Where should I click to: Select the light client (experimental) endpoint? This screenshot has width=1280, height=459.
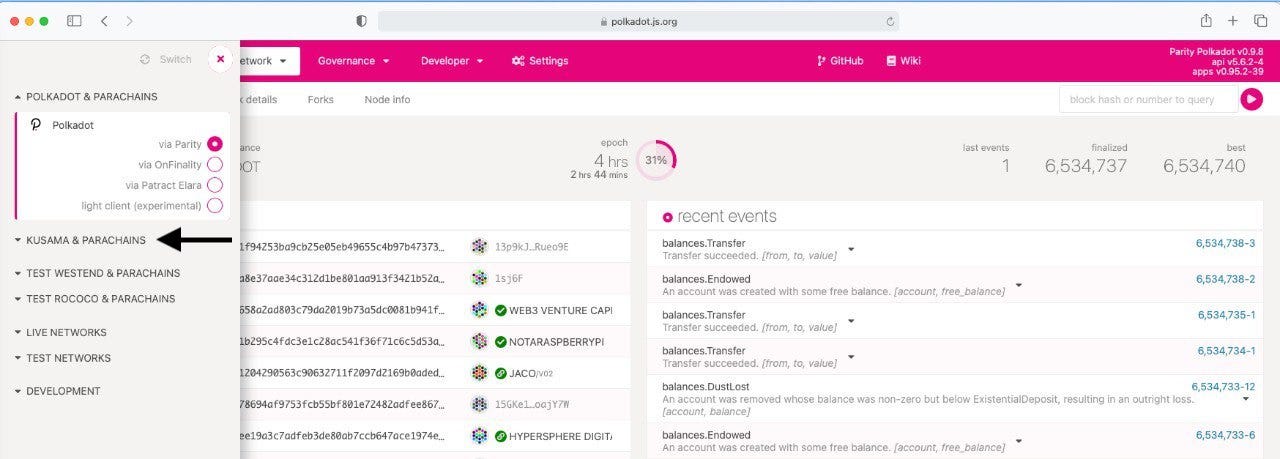pos(214,206)
